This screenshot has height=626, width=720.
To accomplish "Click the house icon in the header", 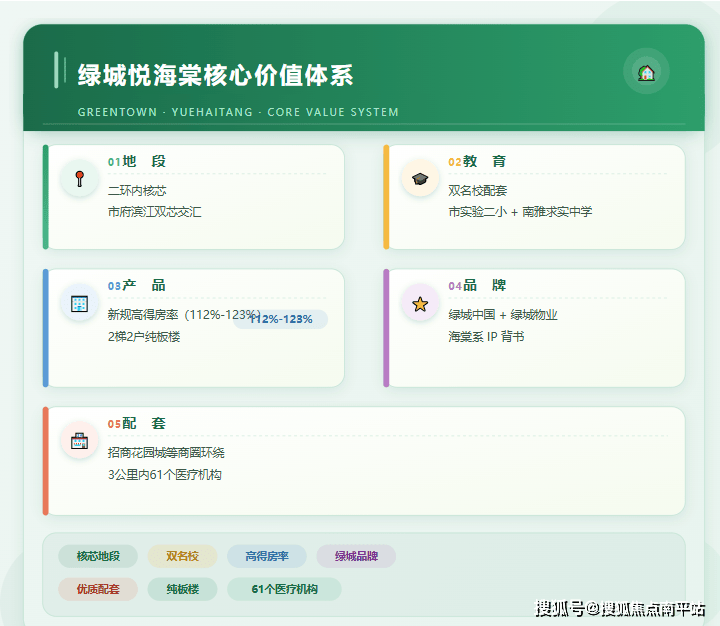I will [x=646, y=72].
